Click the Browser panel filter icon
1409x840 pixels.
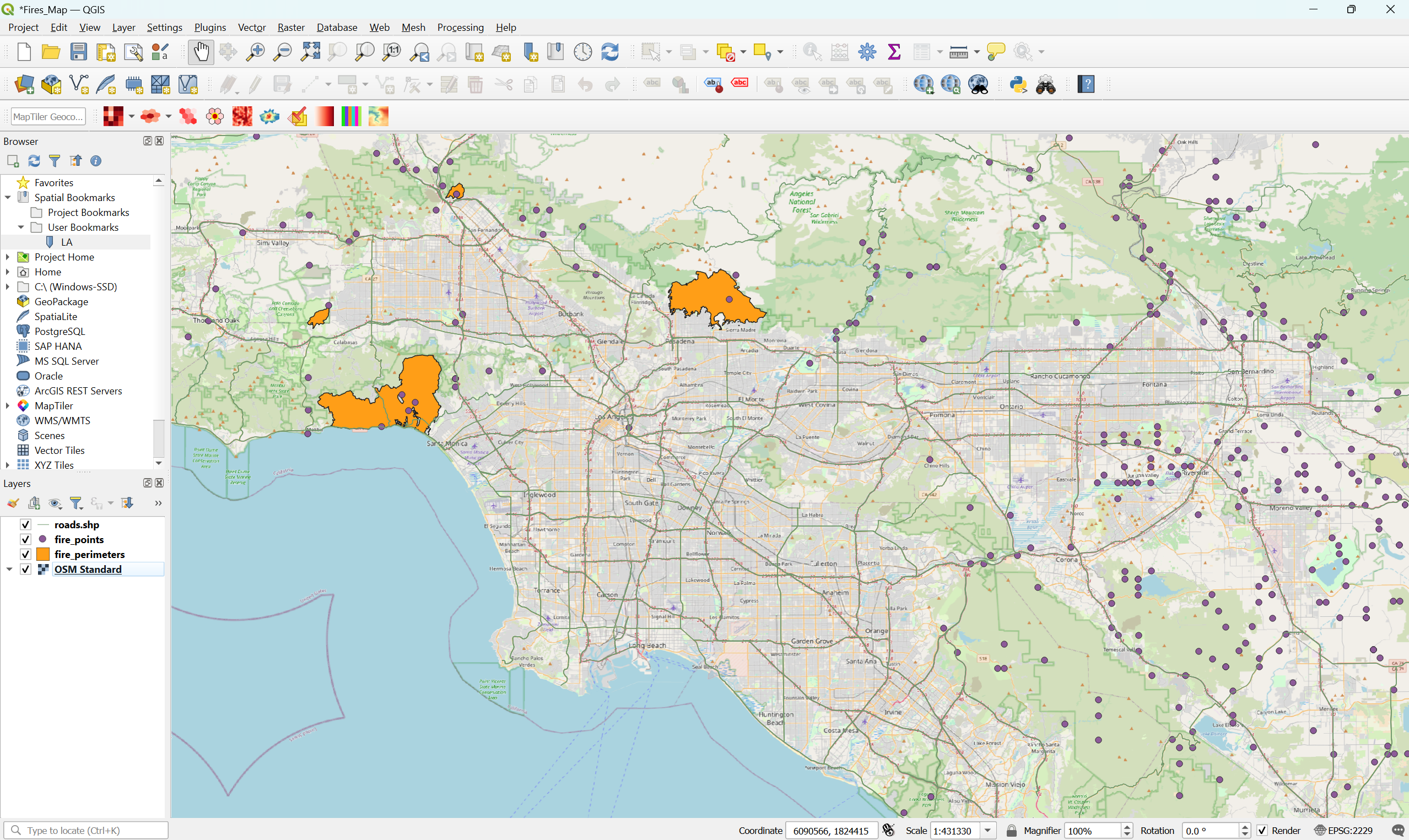[x=55, y=161]
